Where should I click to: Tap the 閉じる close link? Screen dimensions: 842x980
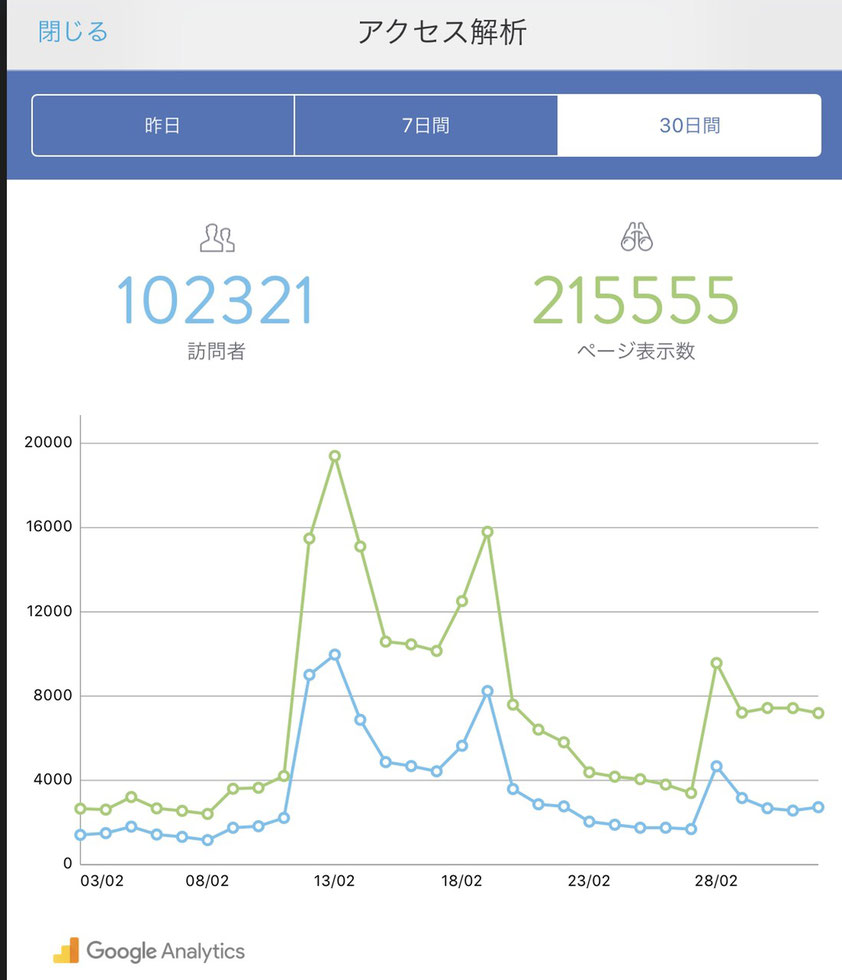[73, 31]
